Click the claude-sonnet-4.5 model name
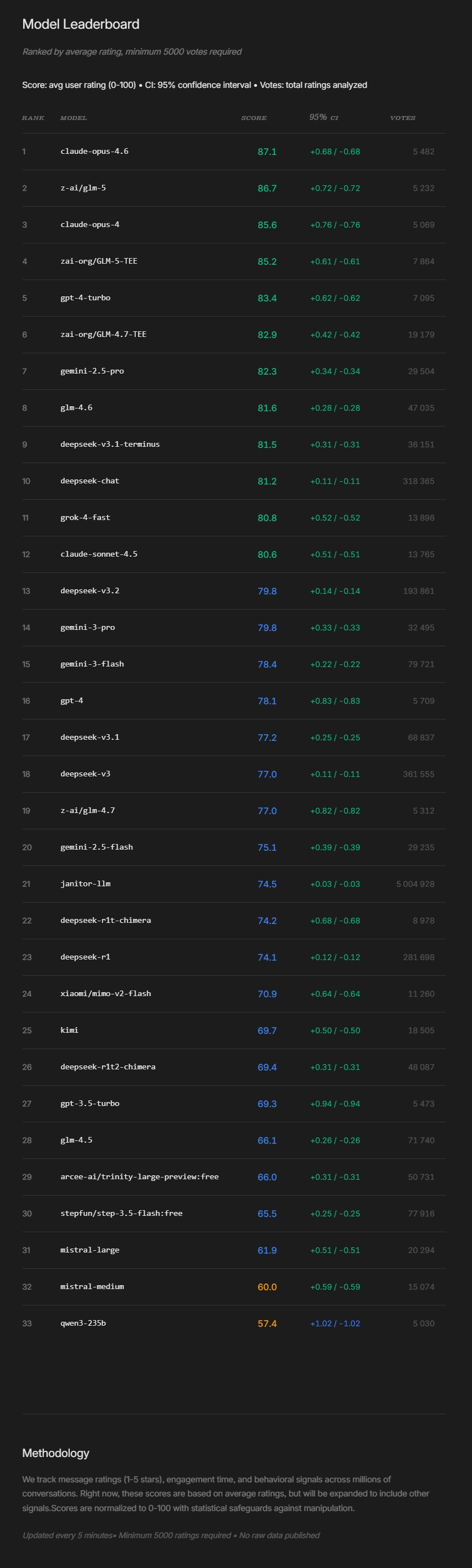The image size is (472, 1568). pos(99,554)
